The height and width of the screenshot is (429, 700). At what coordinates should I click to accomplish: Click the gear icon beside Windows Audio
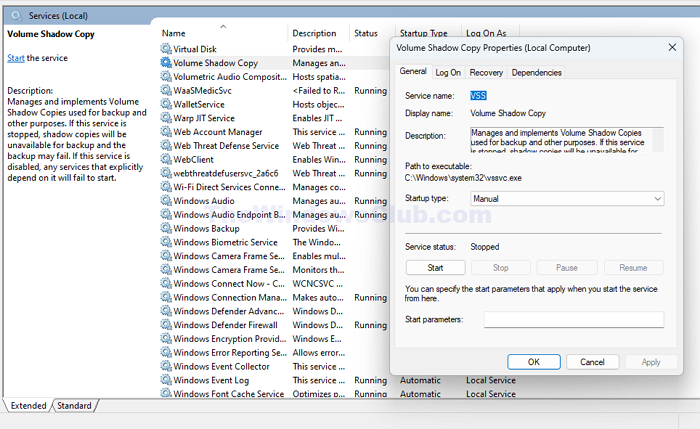[x=166, y=200]
